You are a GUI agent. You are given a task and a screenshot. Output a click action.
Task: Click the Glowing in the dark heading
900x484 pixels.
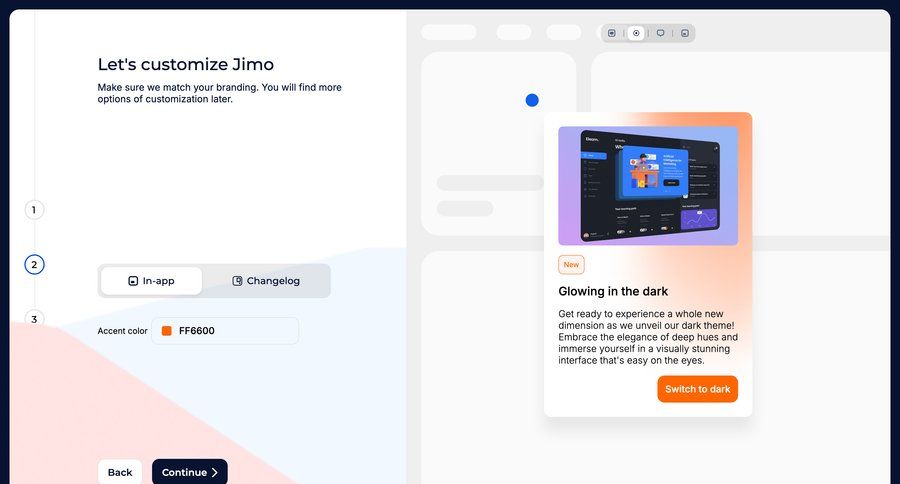point(613,292)
